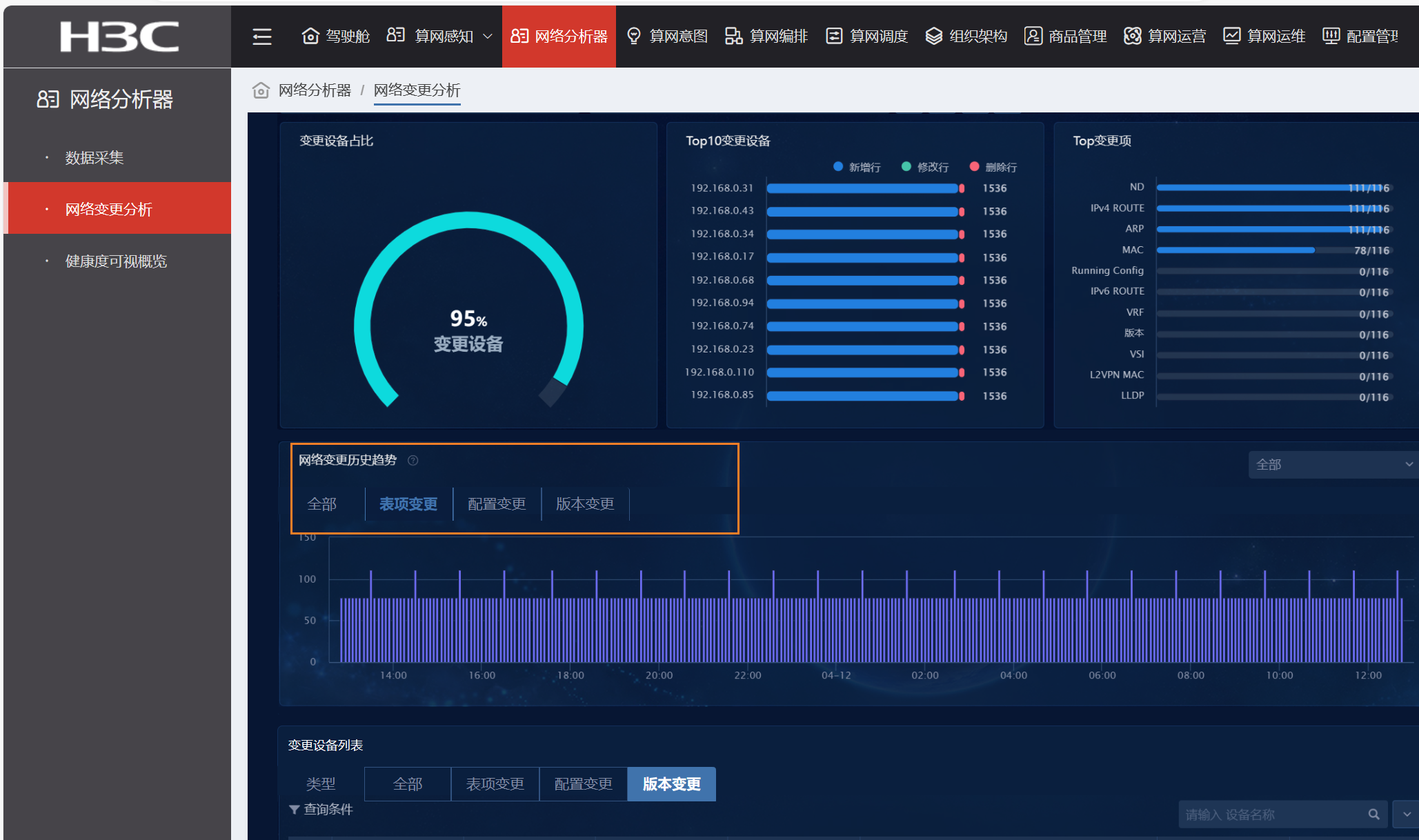Click the H3C logo
The height and width of the screenshot is (840, 1419).
[x=119, y=37]
